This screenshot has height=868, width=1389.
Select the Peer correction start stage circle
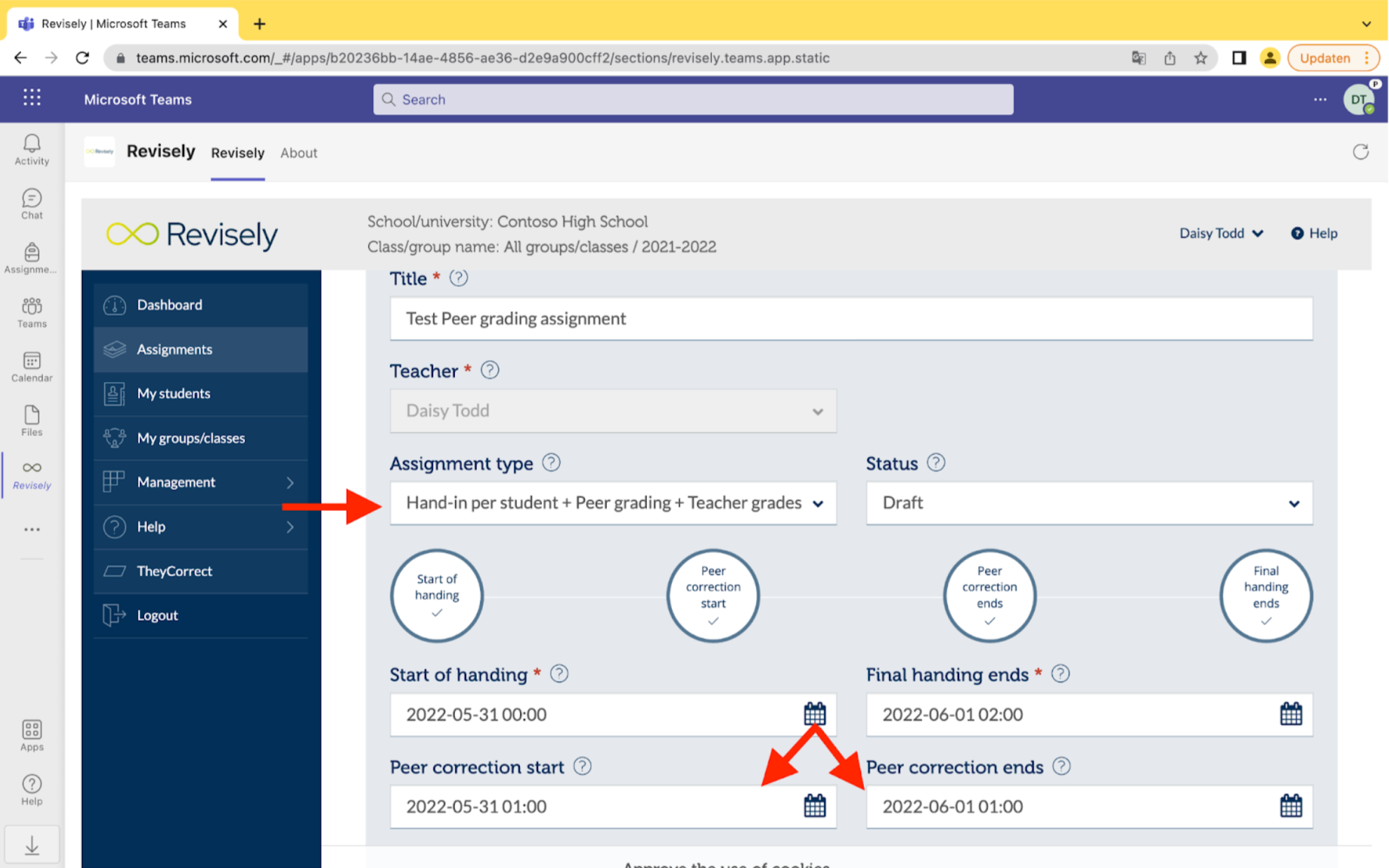point(713,596)
